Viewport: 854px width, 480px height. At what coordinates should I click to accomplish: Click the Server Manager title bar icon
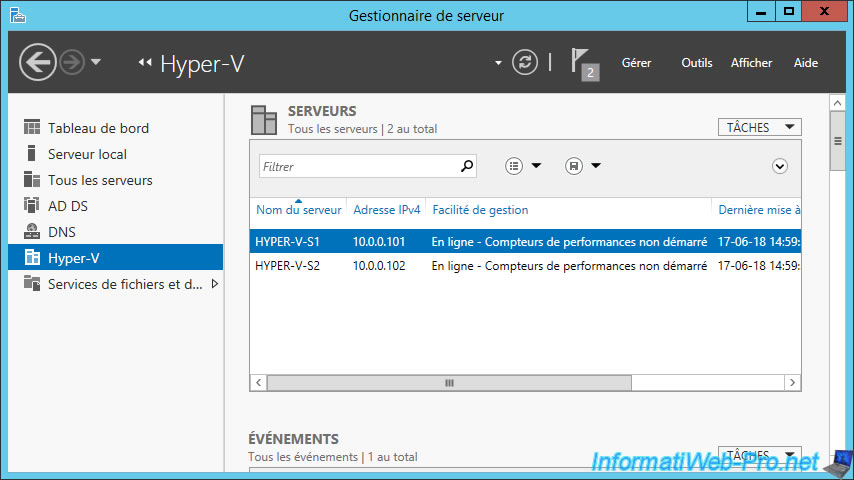17,15
